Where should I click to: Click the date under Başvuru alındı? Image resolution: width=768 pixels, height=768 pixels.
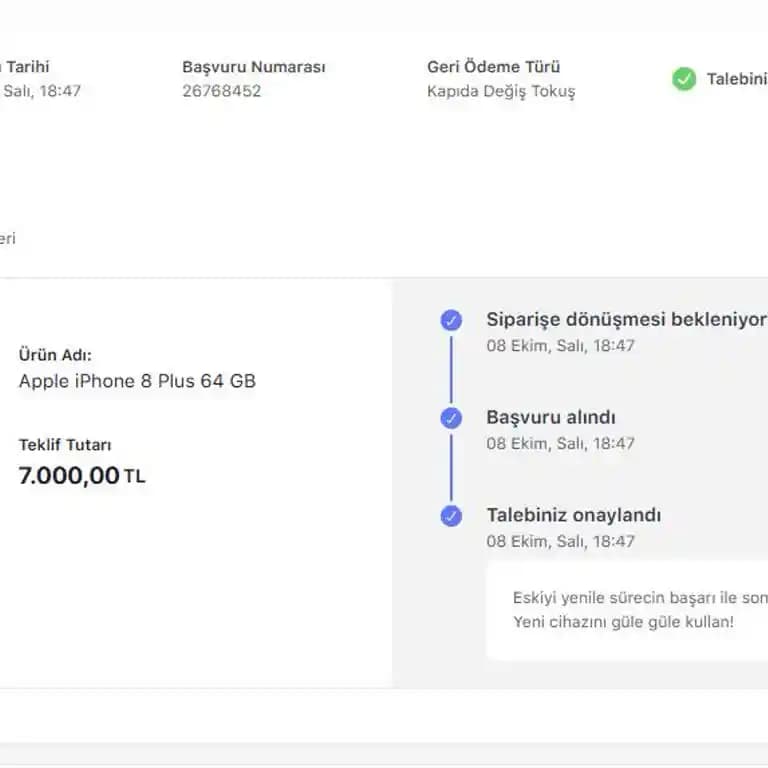pos(560,443)
